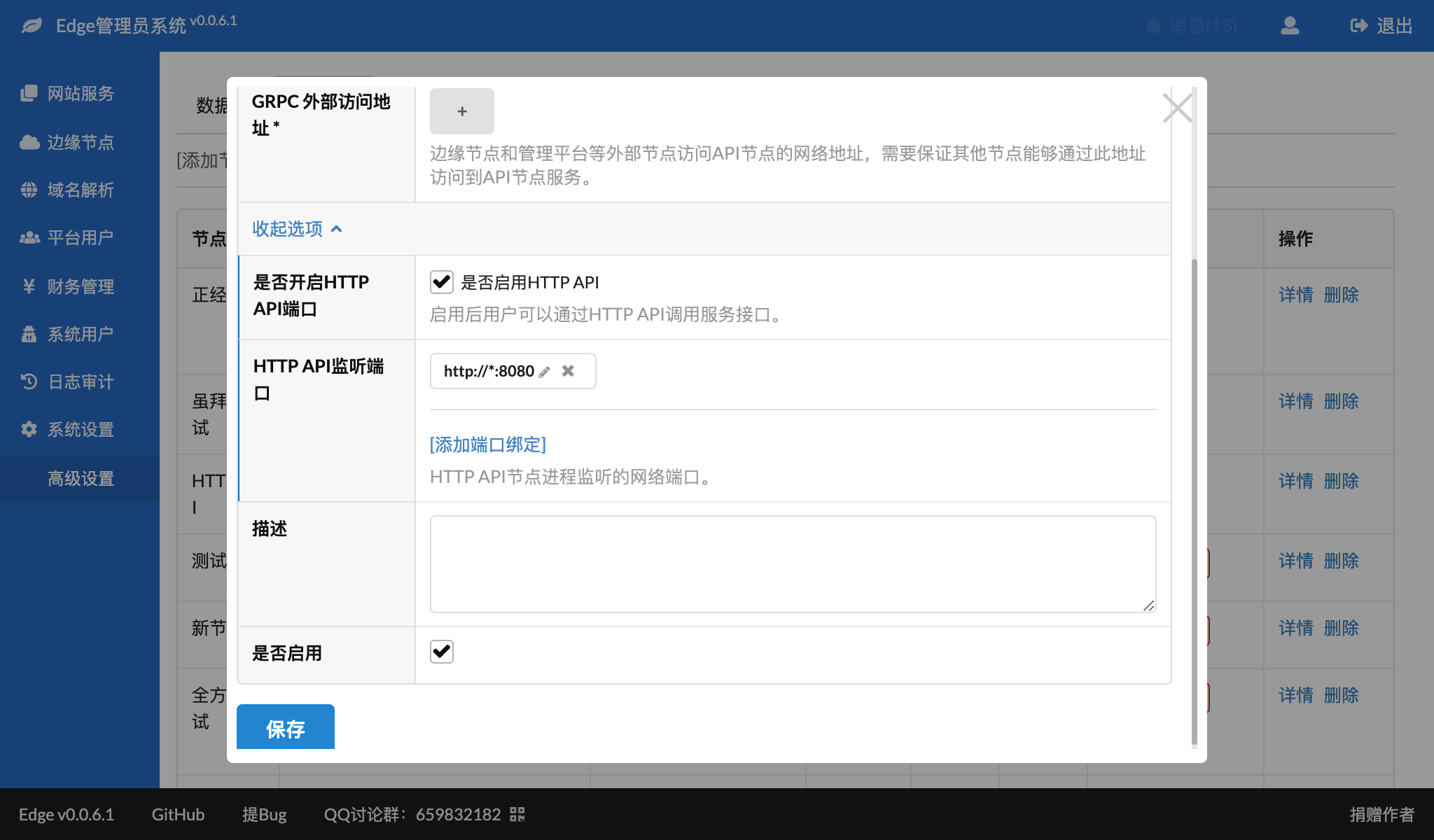
Task: Click 删除 in the first node row
Action: [x=1342, y=295]
